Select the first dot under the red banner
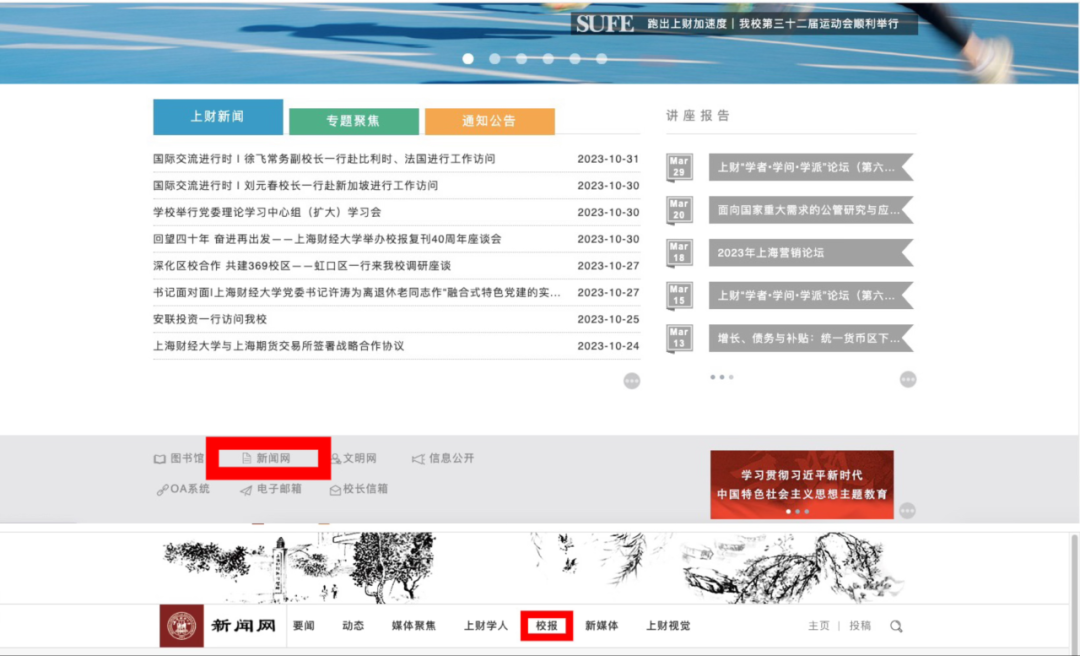This screenshot has width=1080, height=656. point(468,59)
